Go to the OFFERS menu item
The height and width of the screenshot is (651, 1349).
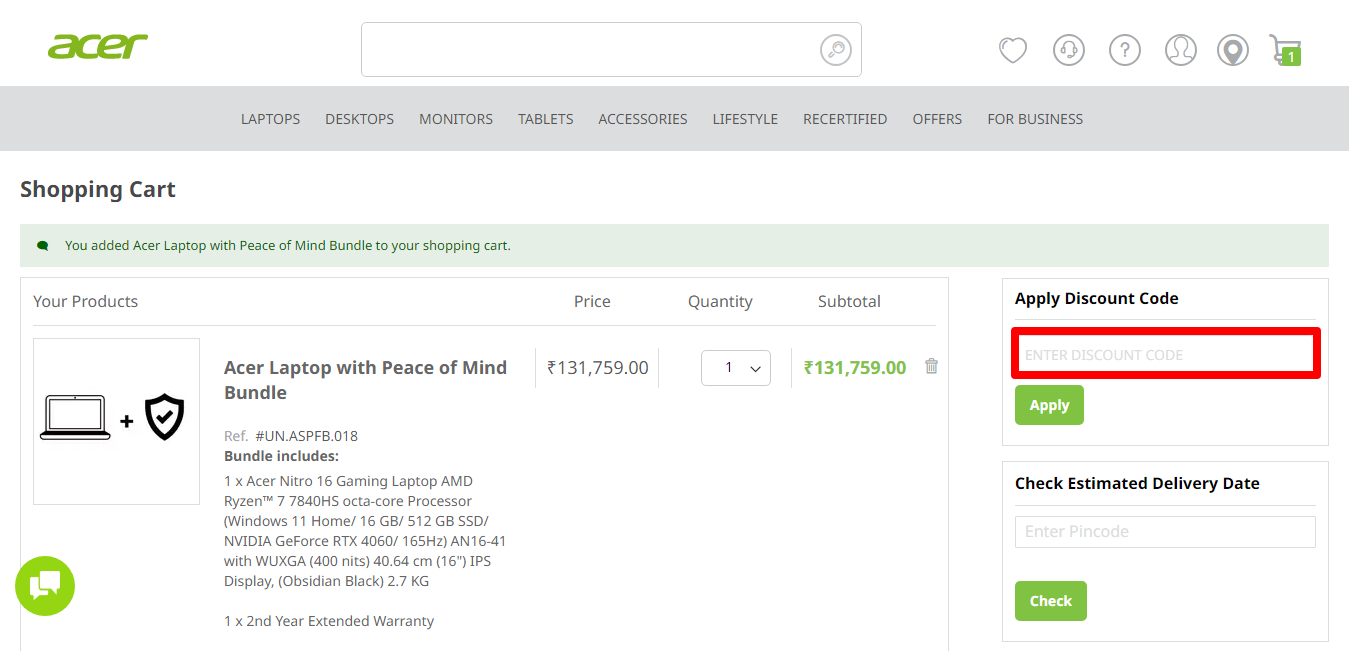click(x=937, y=118)
